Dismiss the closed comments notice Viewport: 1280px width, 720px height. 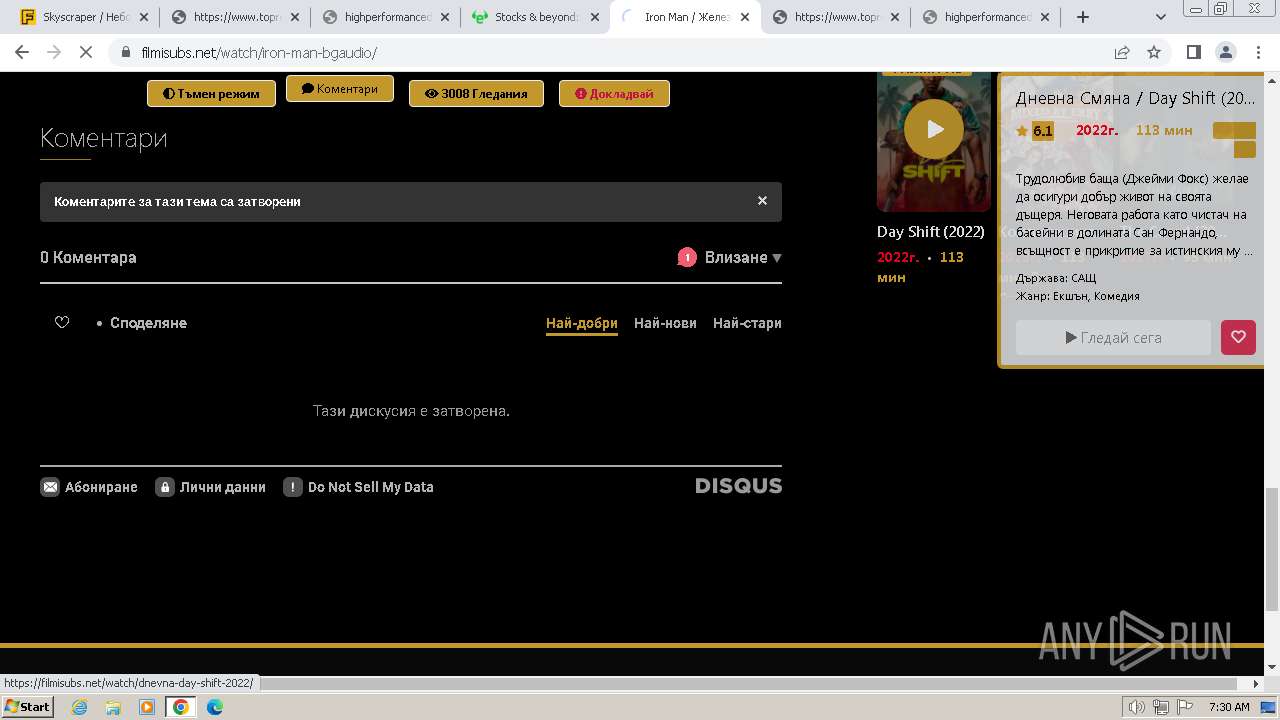pos(762,201)
